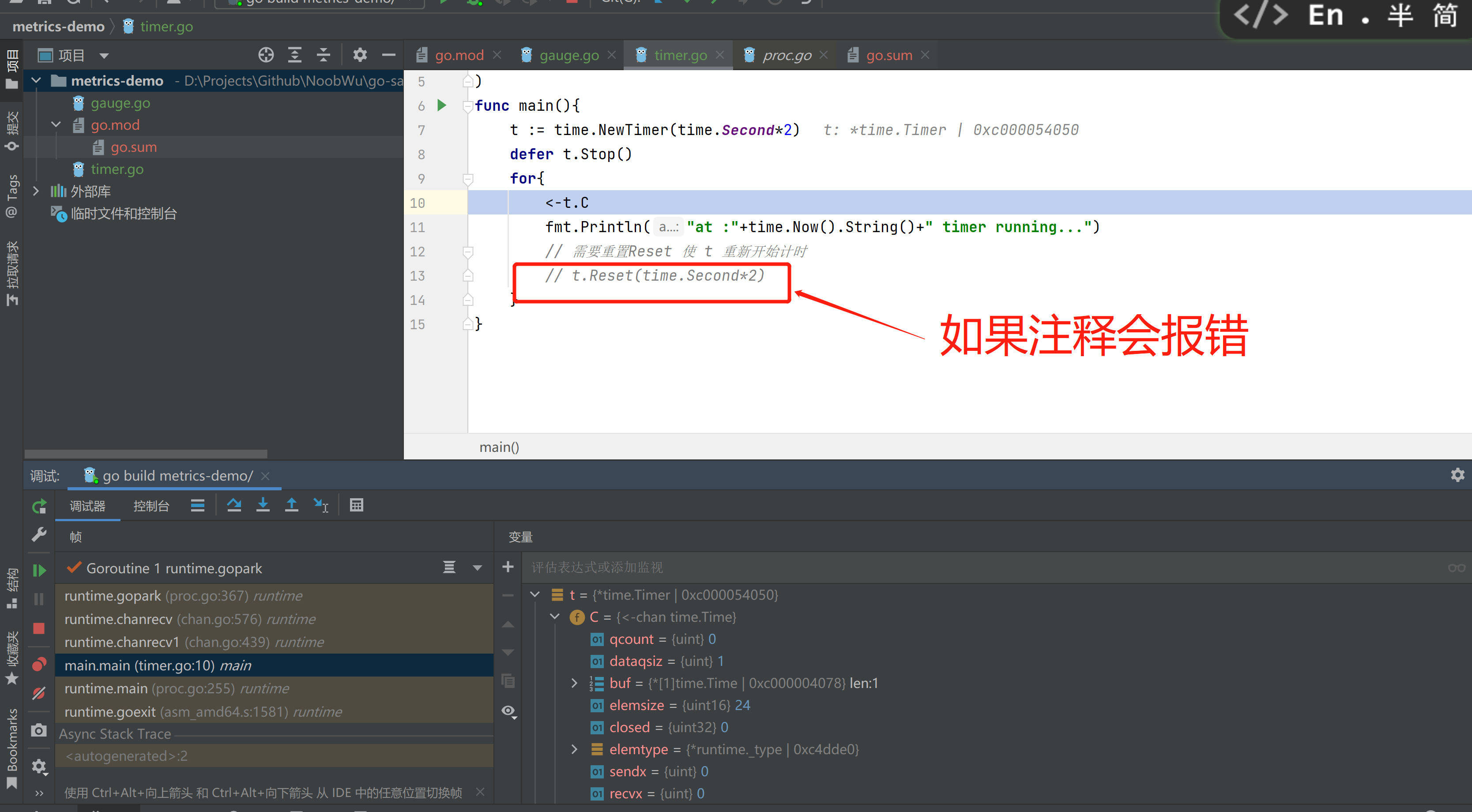
Task: Open evaluate expression calculator icon
Action: 357,505
